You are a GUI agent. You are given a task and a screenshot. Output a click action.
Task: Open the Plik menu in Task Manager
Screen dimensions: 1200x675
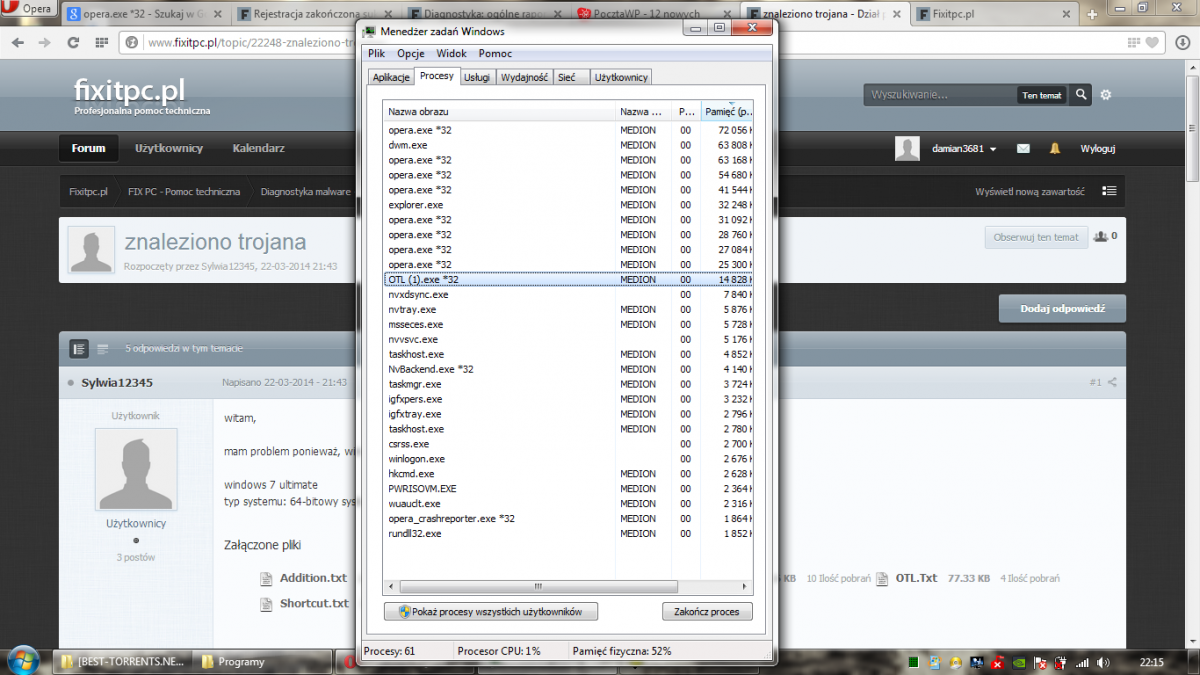pyautogui.click(x=376, y=53)
